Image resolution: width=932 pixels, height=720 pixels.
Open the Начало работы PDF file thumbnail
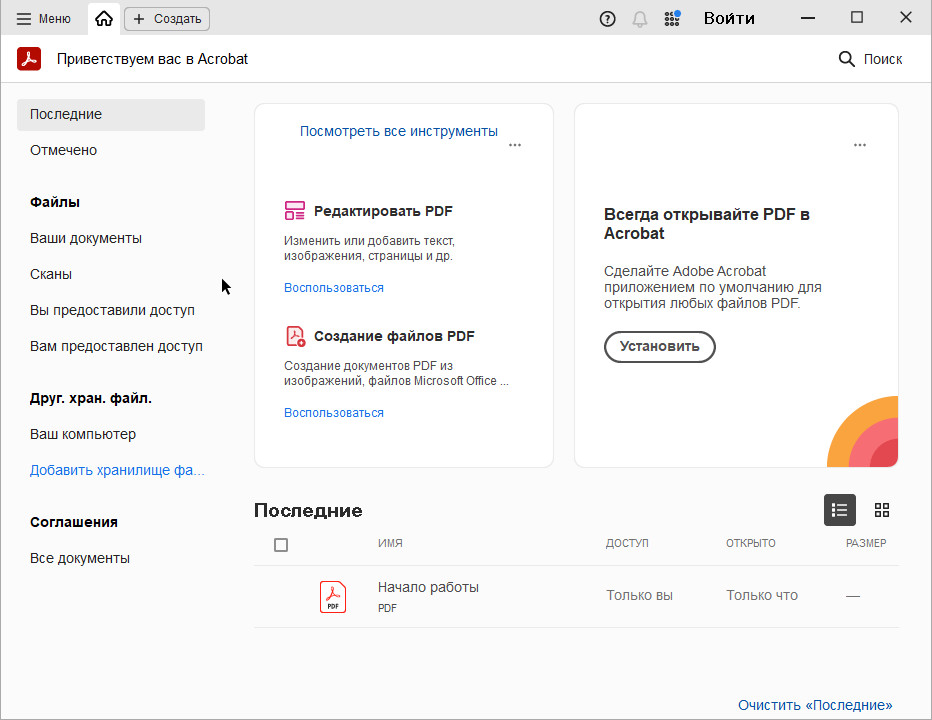click(333, 596)
